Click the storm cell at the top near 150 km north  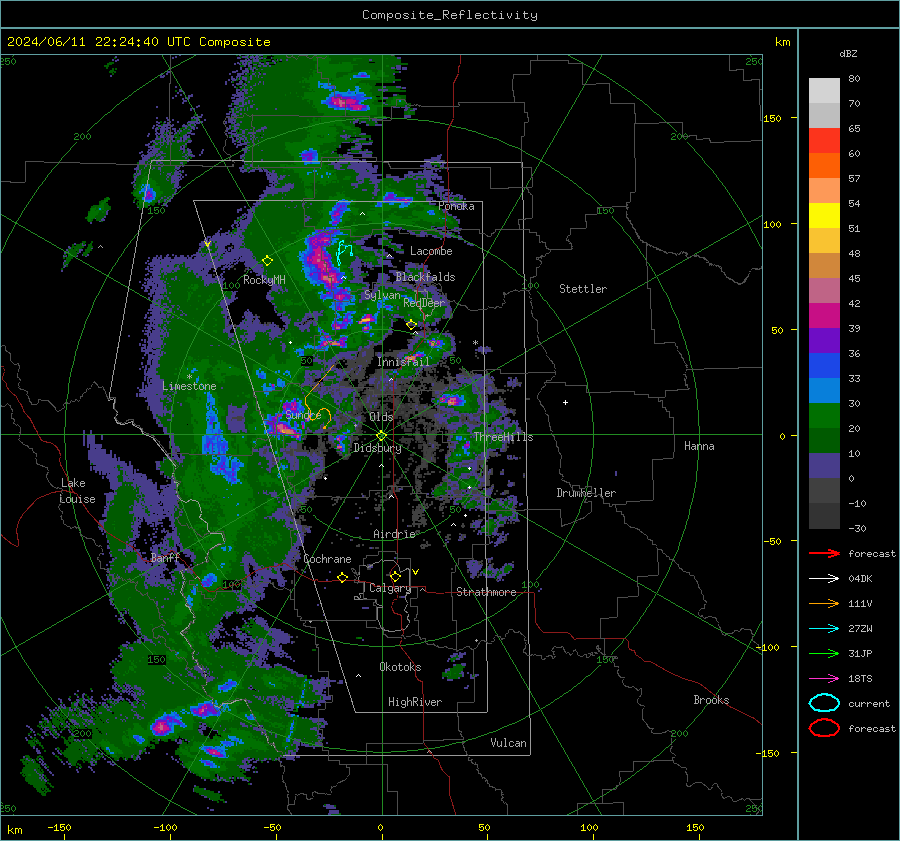(346, 102)
